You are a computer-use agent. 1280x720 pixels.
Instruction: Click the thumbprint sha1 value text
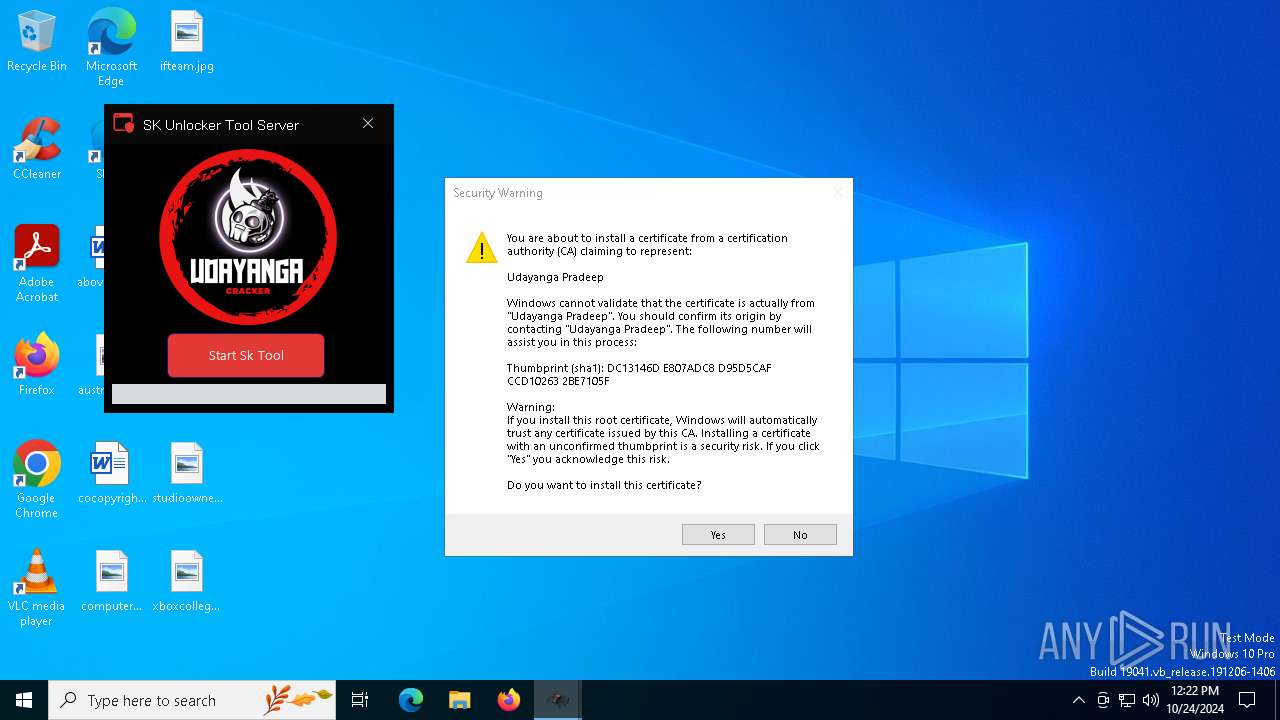pos(639,375)
